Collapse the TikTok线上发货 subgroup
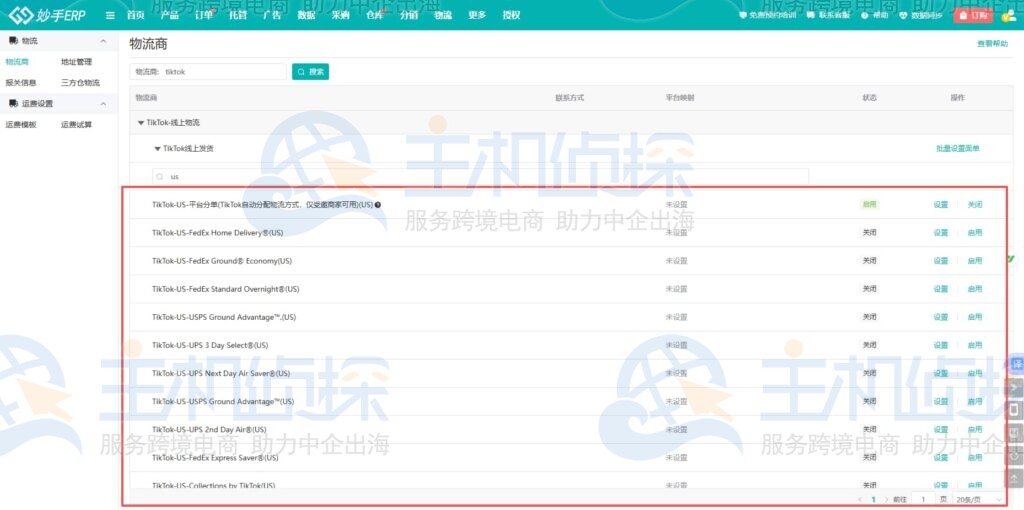The image size is (1024, 510). click(x=157, y=149)
